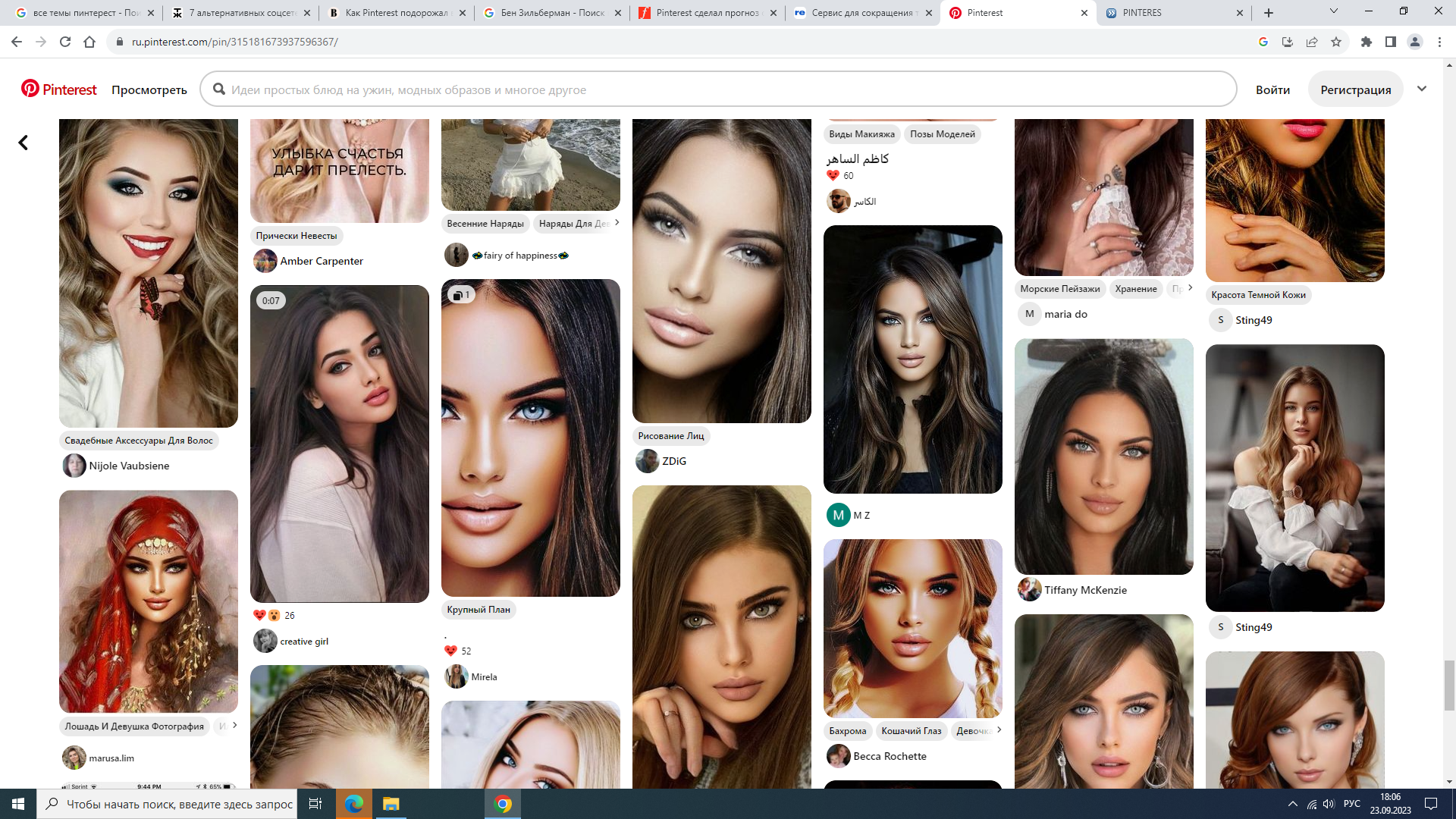Toggle the Chrome side panel icon
This screenshot has height=819, width=1456.
pos(1391,42)
